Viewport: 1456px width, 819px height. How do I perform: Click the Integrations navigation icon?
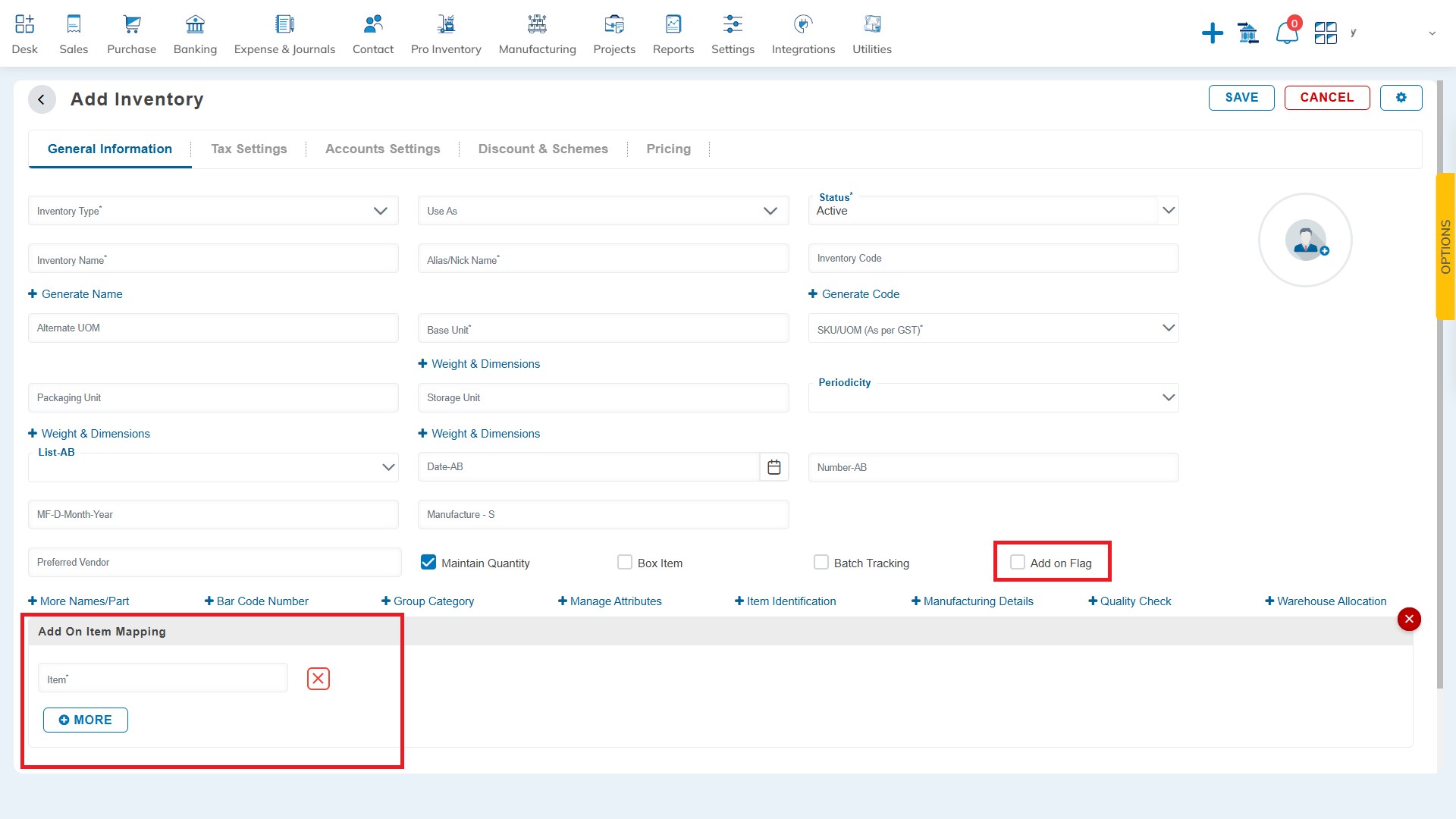[x=802, y=22]
